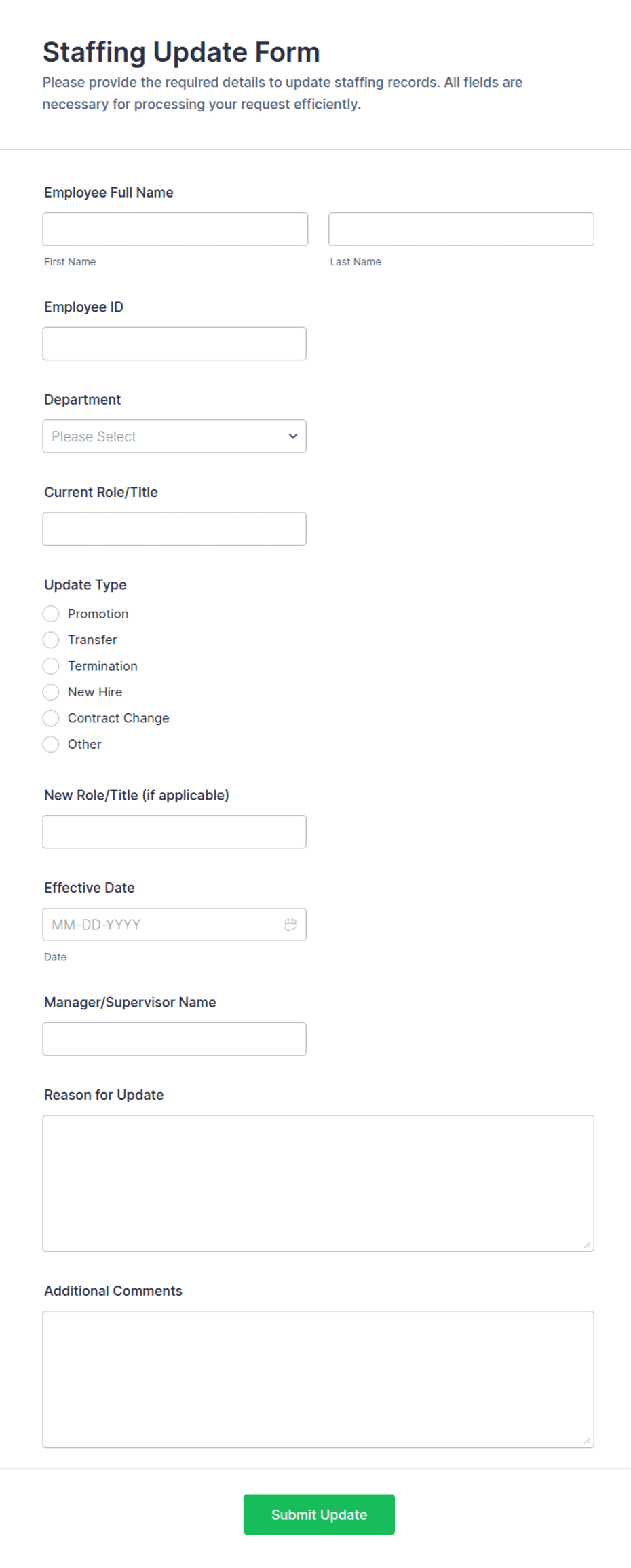This screenshot has width=631, height=1568.
Task: Open the Department Please Select dropdown
Action: coord(174,436)
